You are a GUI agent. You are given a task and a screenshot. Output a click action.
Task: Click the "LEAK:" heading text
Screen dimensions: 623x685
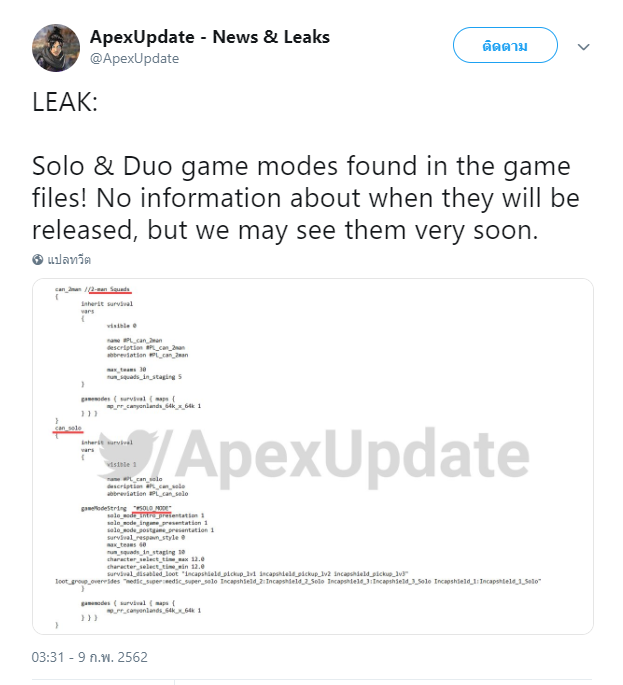coord(65,102)
